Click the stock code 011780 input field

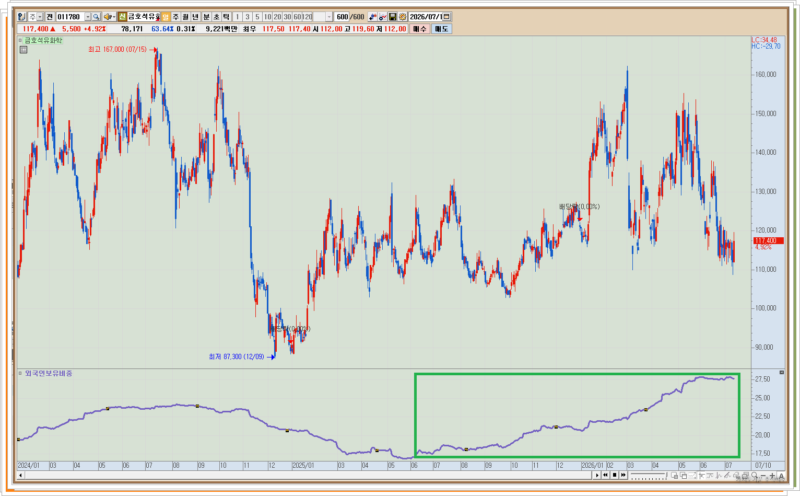(x=70, y=17)
